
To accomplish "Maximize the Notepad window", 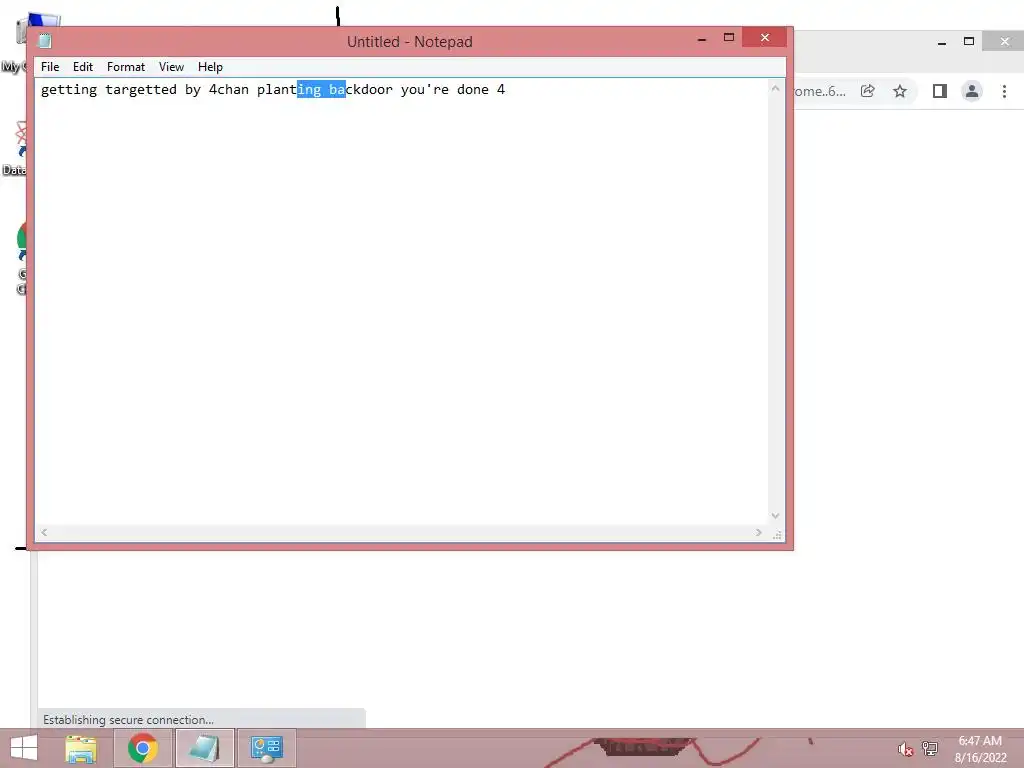I will (x=729, y=37).
